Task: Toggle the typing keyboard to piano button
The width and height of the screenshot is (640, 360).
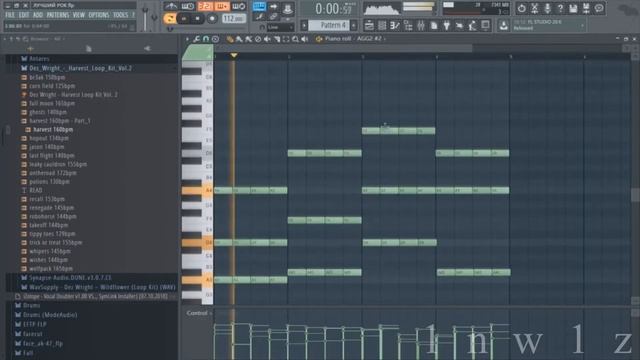Action: coord(259,7)
